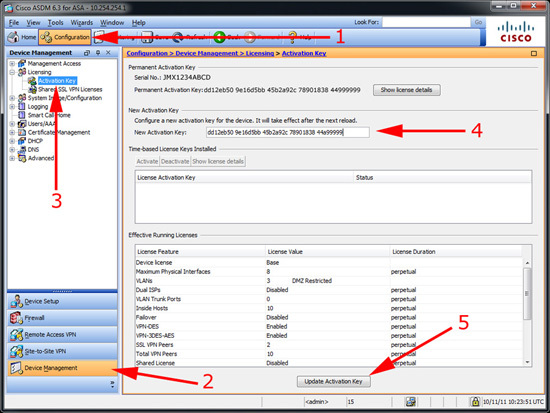
Task: Click the Configuration breadcrumb link
Action: click(x=147, y=53)
